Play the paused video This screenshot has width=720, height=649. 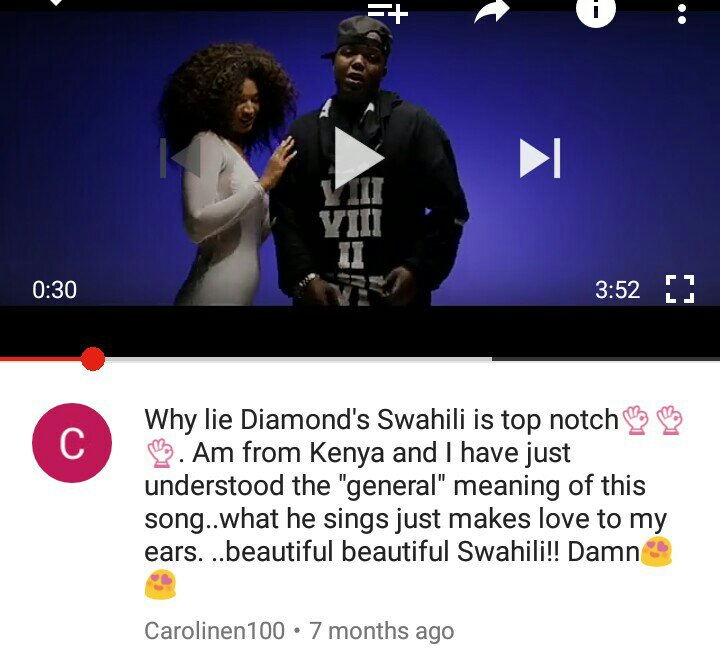(x=359, y=158)
